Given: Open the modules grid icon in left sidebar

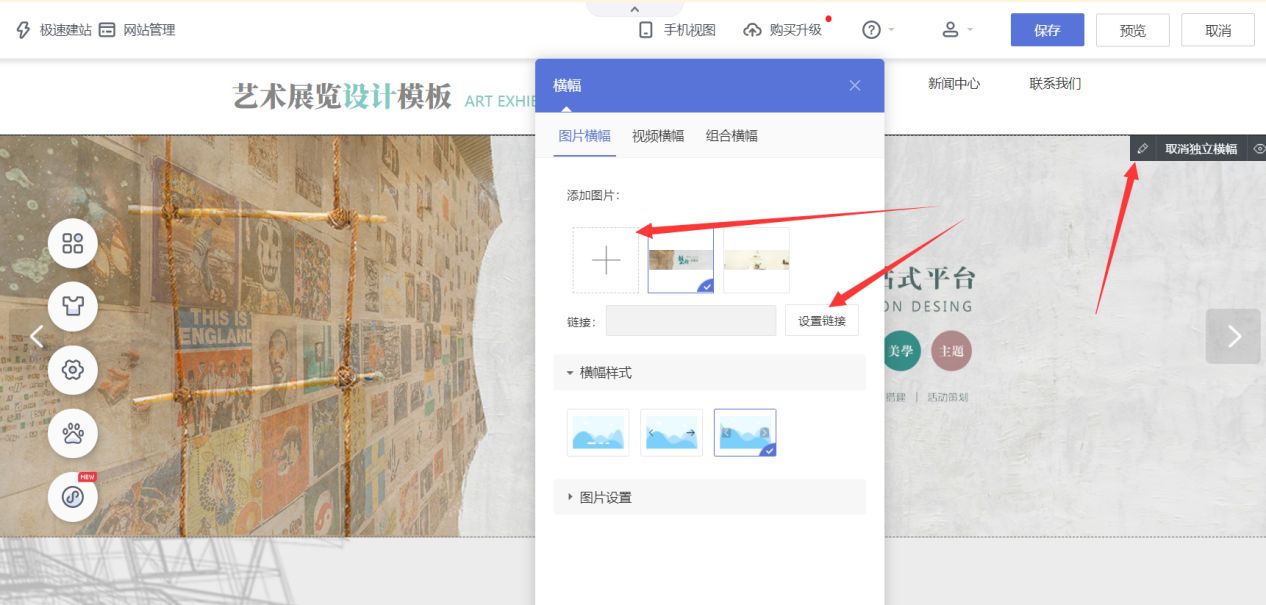Looking at the screenshot, I should coord(73,244).
